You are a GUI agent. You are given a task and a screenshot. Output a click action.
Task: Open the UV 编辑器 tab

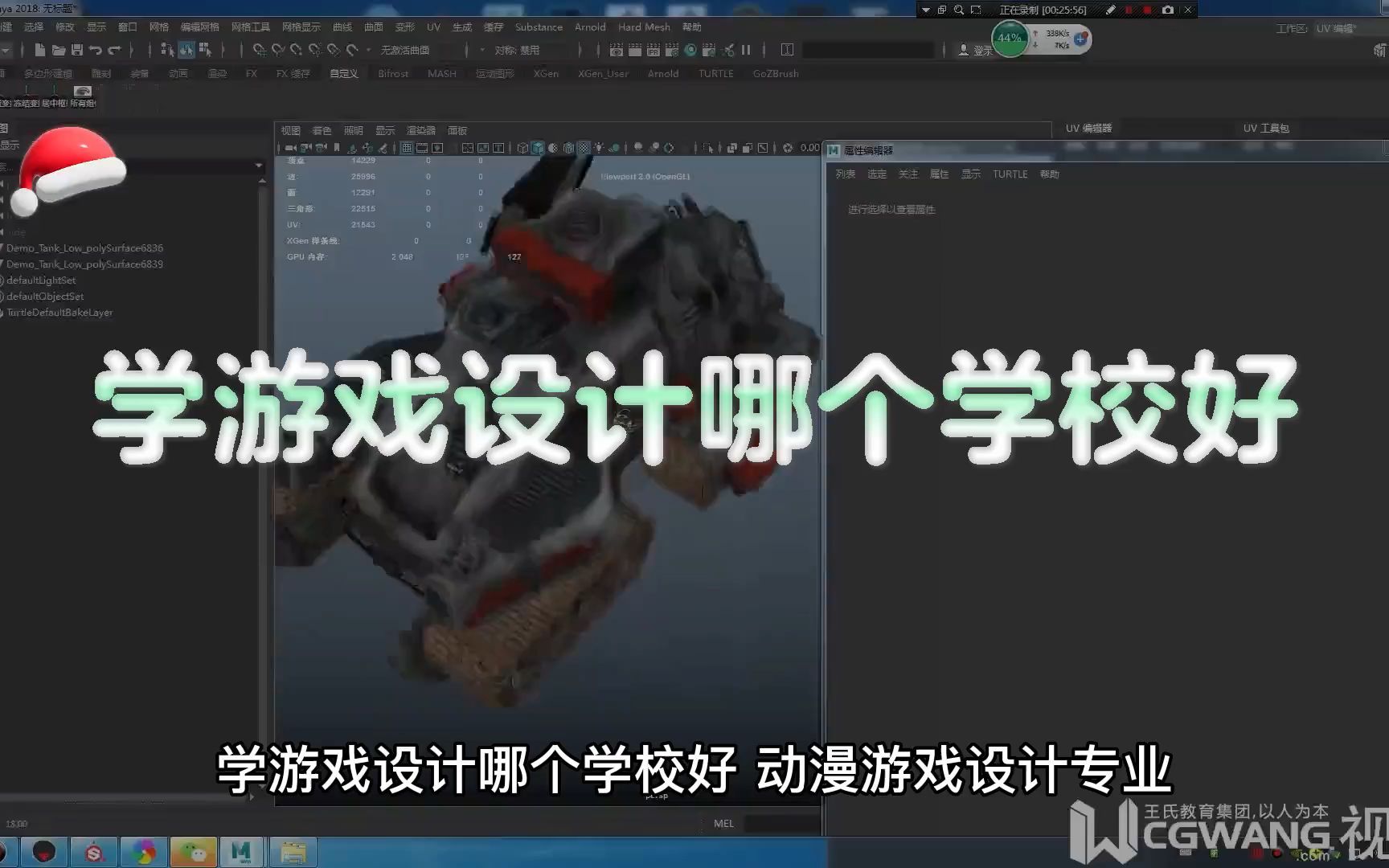click(1089, 129)
